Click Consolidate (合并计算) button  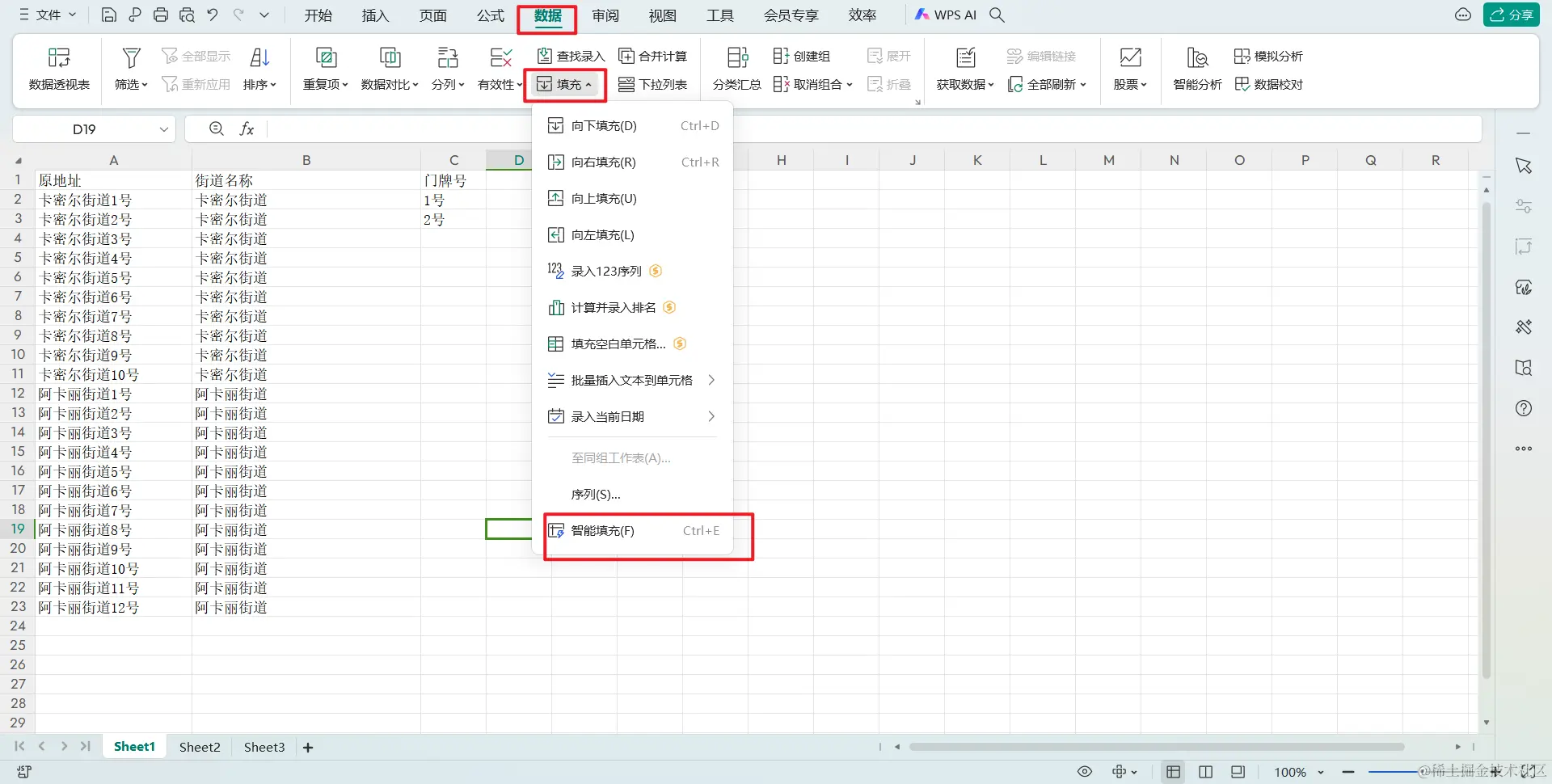[652, 56]
